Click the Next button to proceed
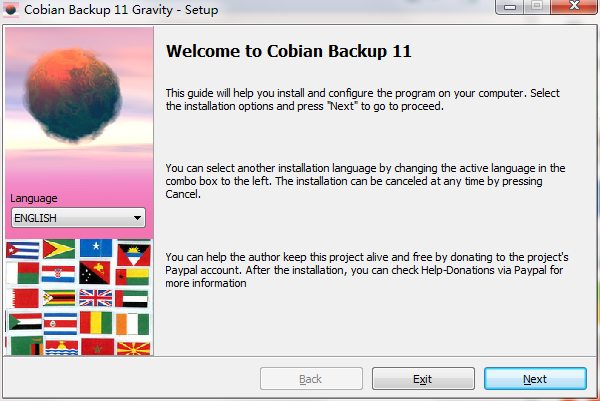The width and height of the screenshot is (600, 401). coord(535,379)
